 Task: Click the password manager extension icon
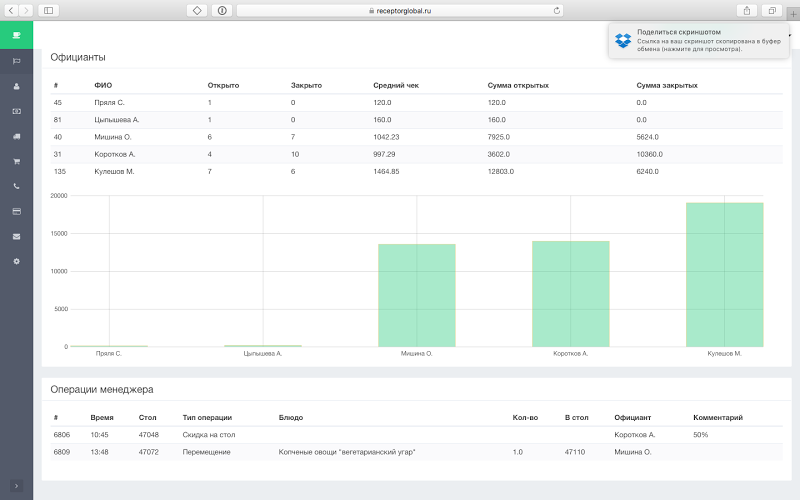(x=222, y=10)
